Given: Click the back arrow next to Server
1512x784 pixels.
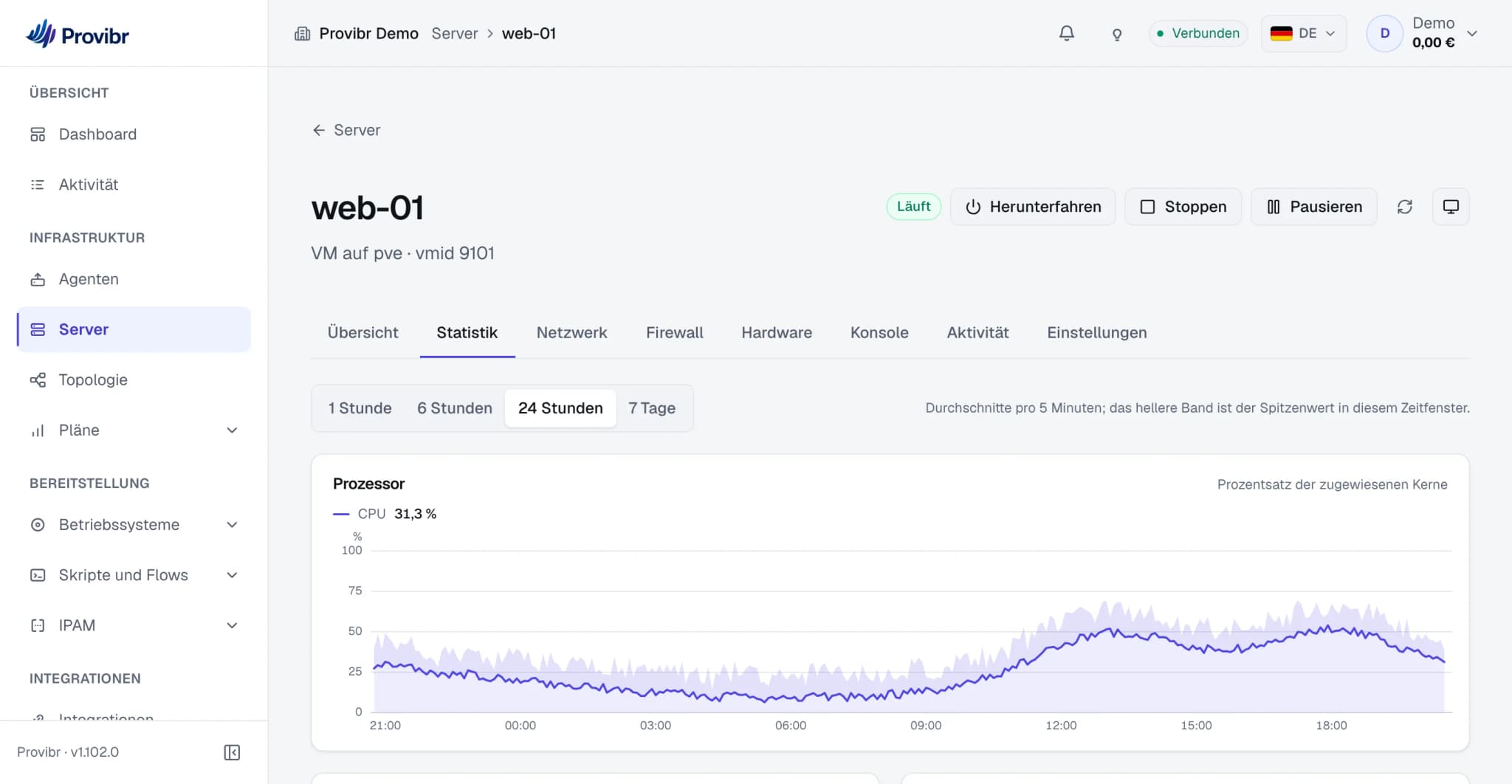Looking at the screenshot, I should pos(319,130).
